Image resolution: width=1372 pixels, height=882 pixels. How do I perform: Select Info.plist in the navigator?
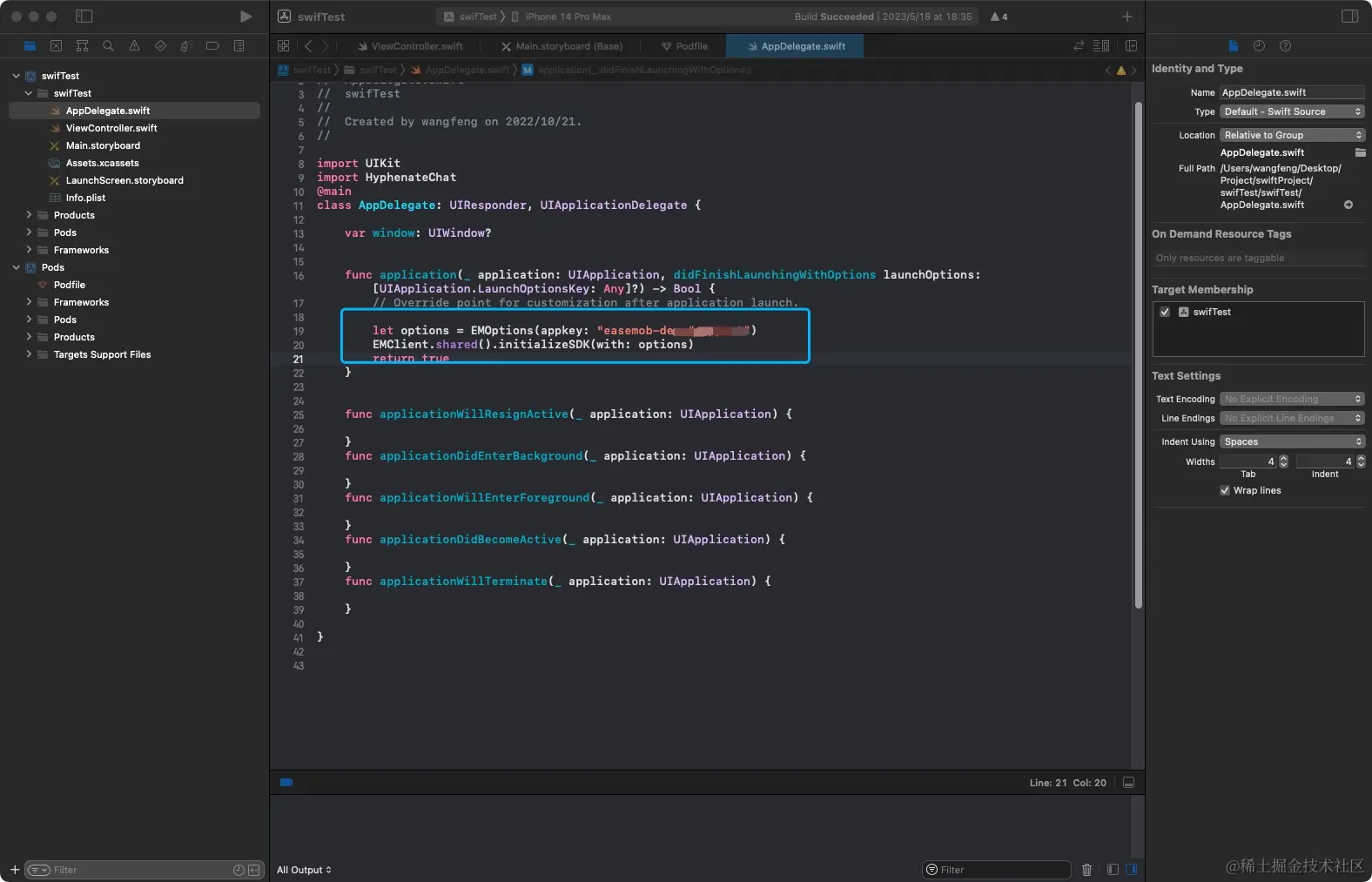(x=85, y=198)
